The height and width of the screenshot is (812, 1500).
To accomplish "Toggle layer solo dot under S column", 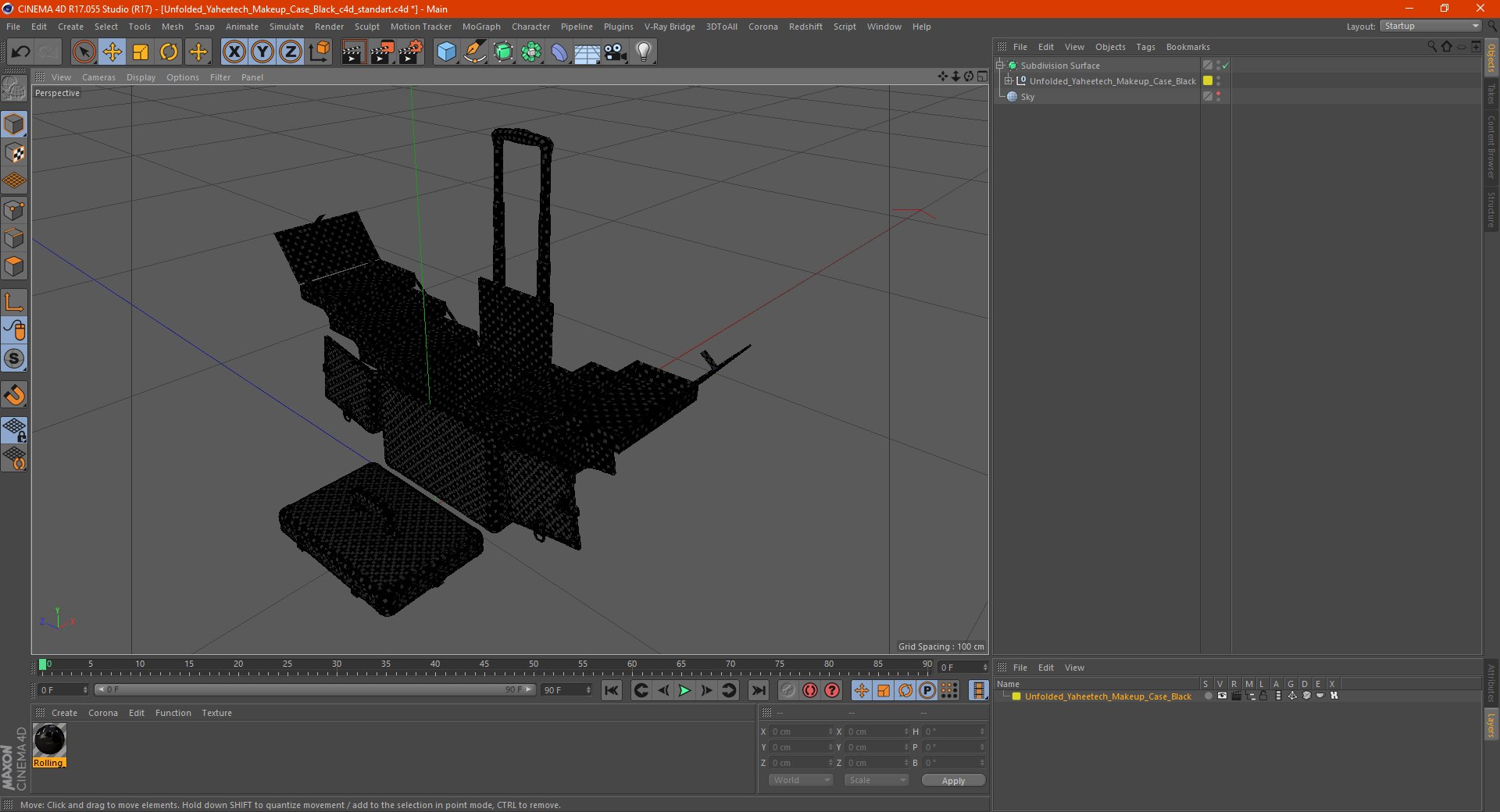I will (x=1208, y=696).
